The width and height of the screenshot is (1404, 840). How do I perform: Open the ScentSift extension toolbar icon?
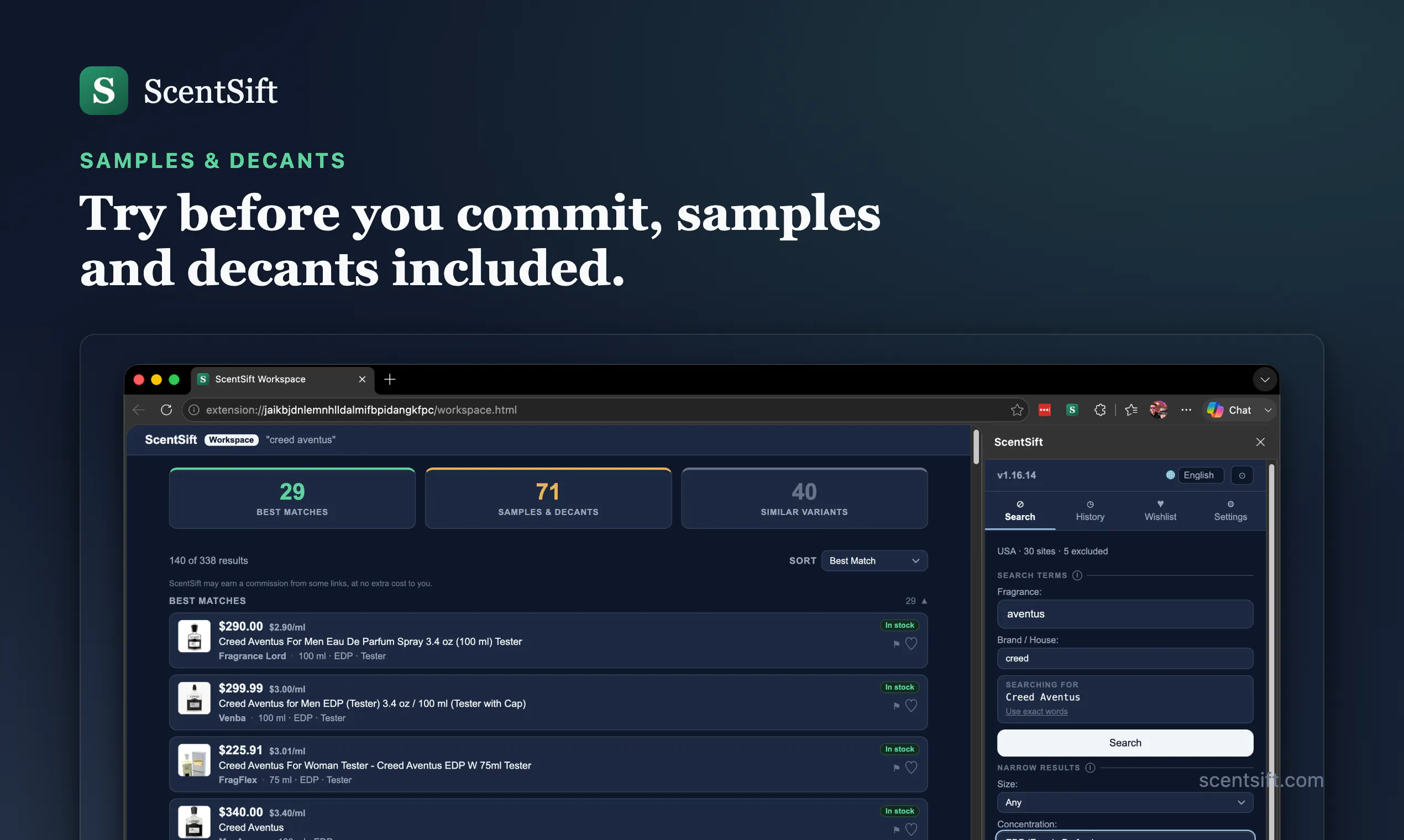1072,410
